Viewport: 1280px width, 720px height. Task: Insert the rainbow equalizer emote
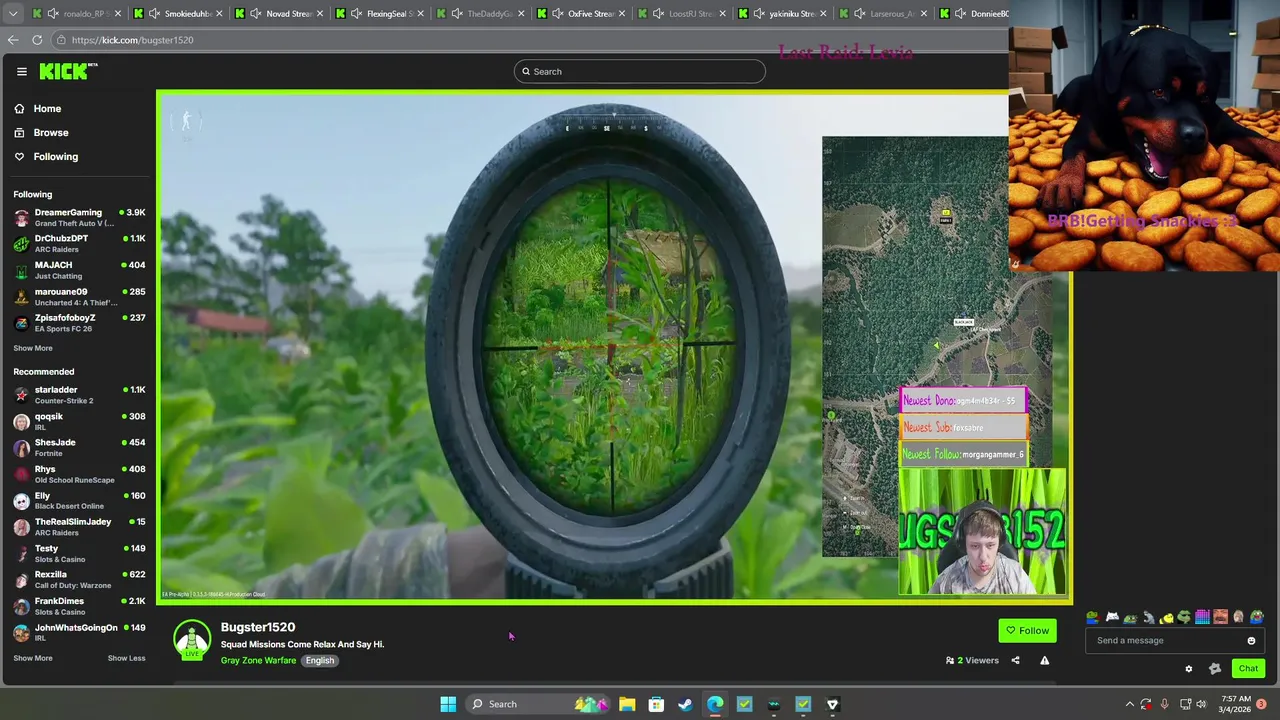(x=1203, y=617)
